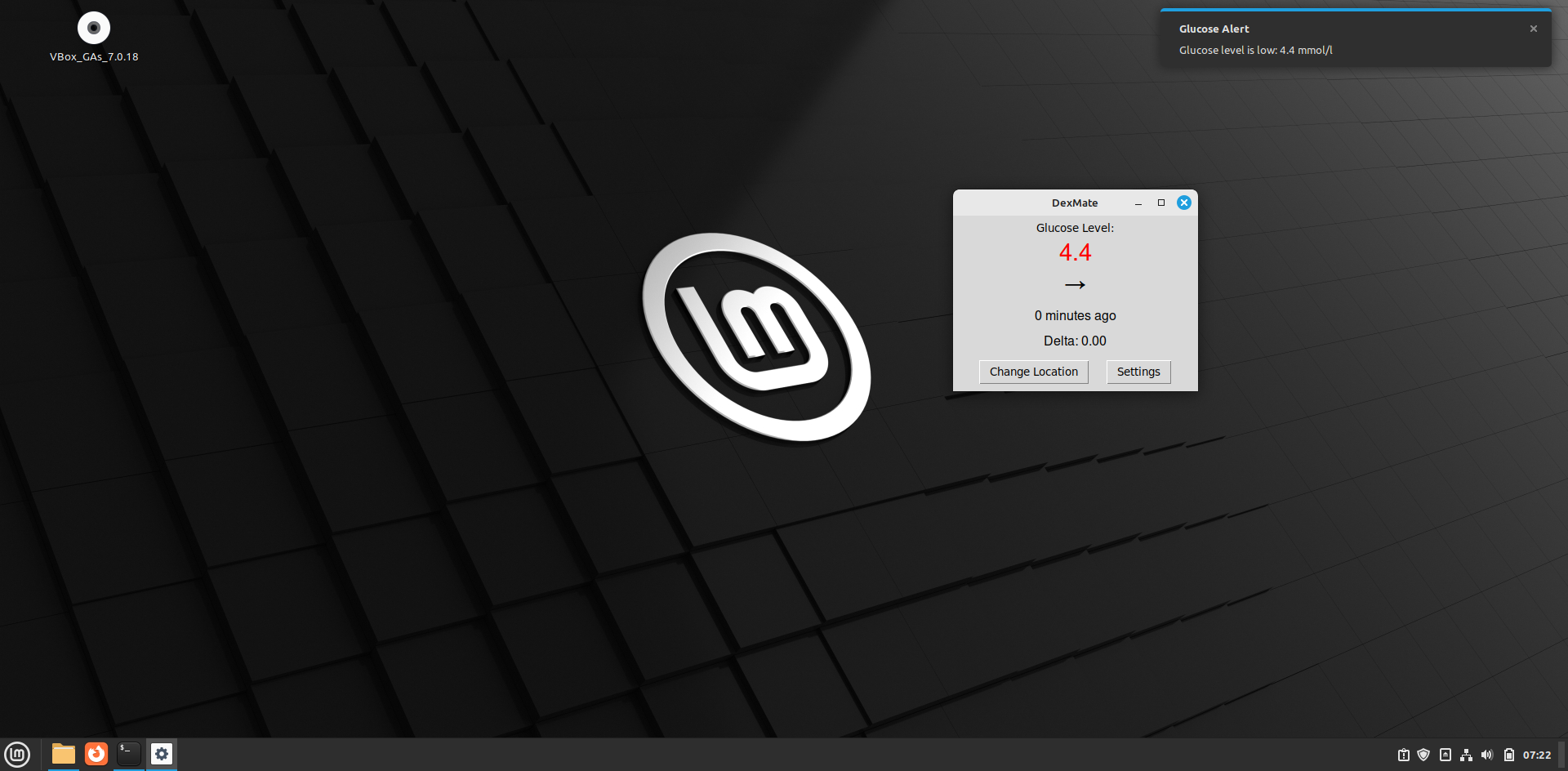Maximize the DexMate window
This screenshot has width=1568, height=771.
1160,203
